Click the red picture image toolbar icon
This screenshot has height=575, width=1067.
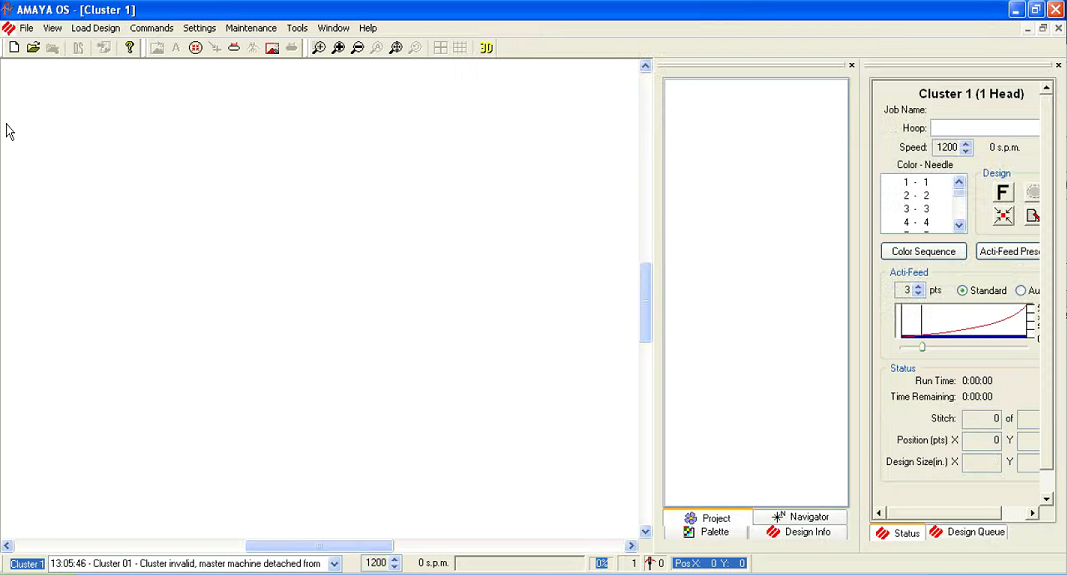click(272, 48)
